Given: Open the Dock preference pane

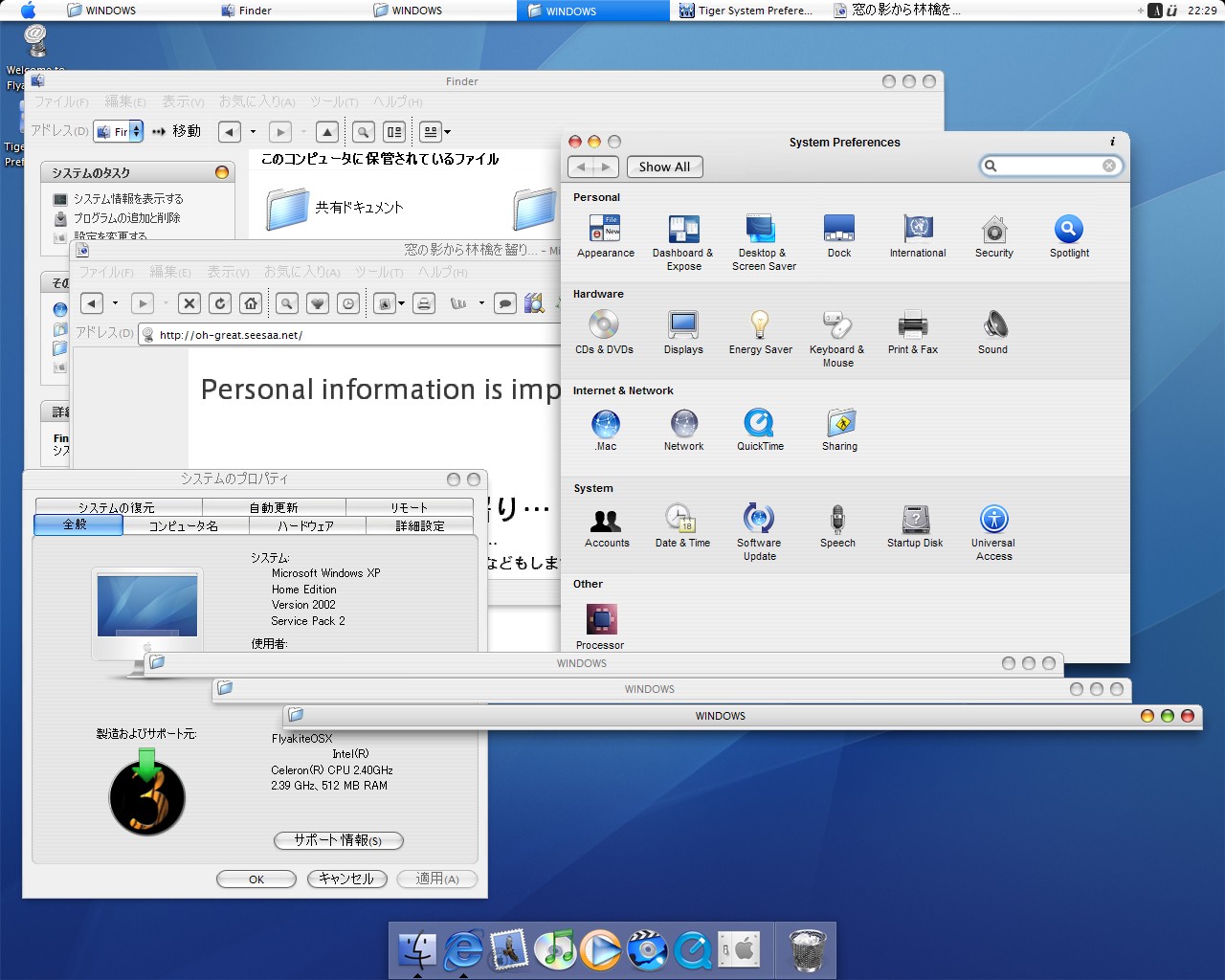Looking at the screenshot, I should 839,236.
